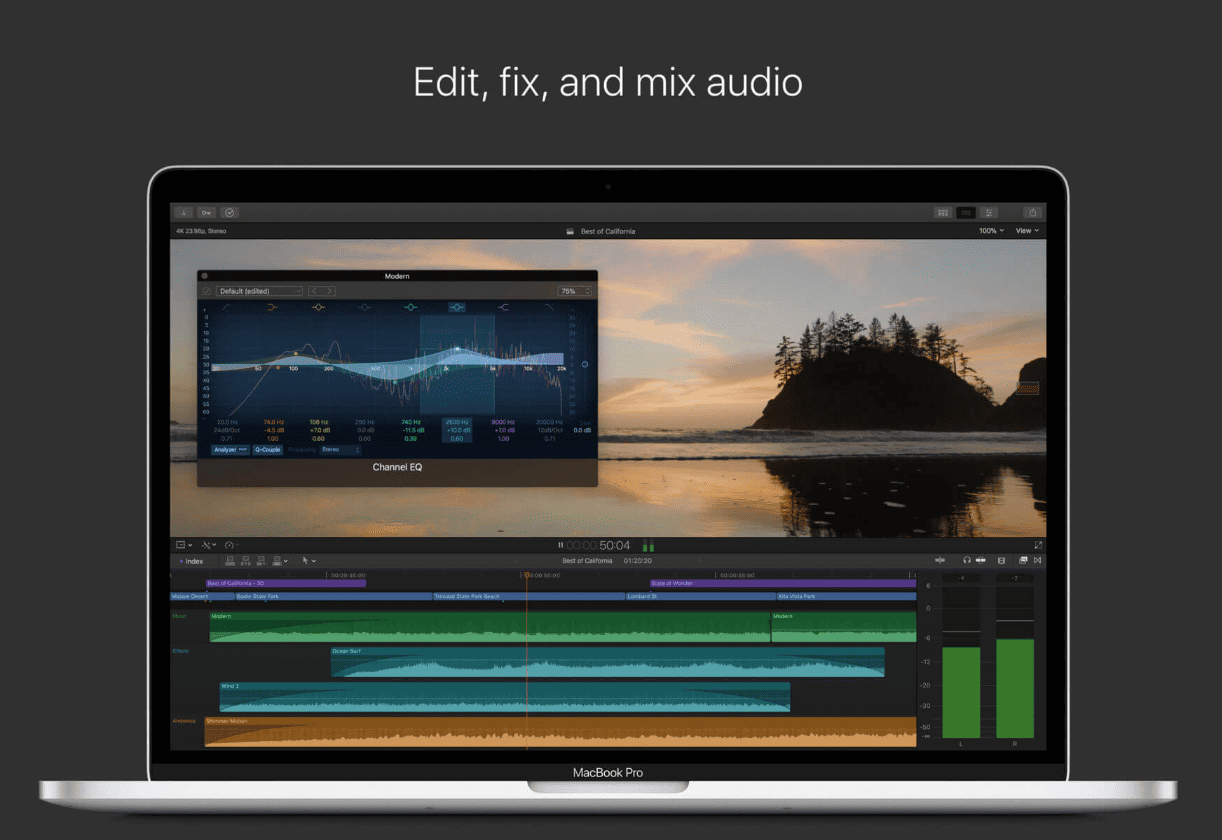Toggle the orange low shelf band icon
The image size is (1222, 840).
coord(272,307)
